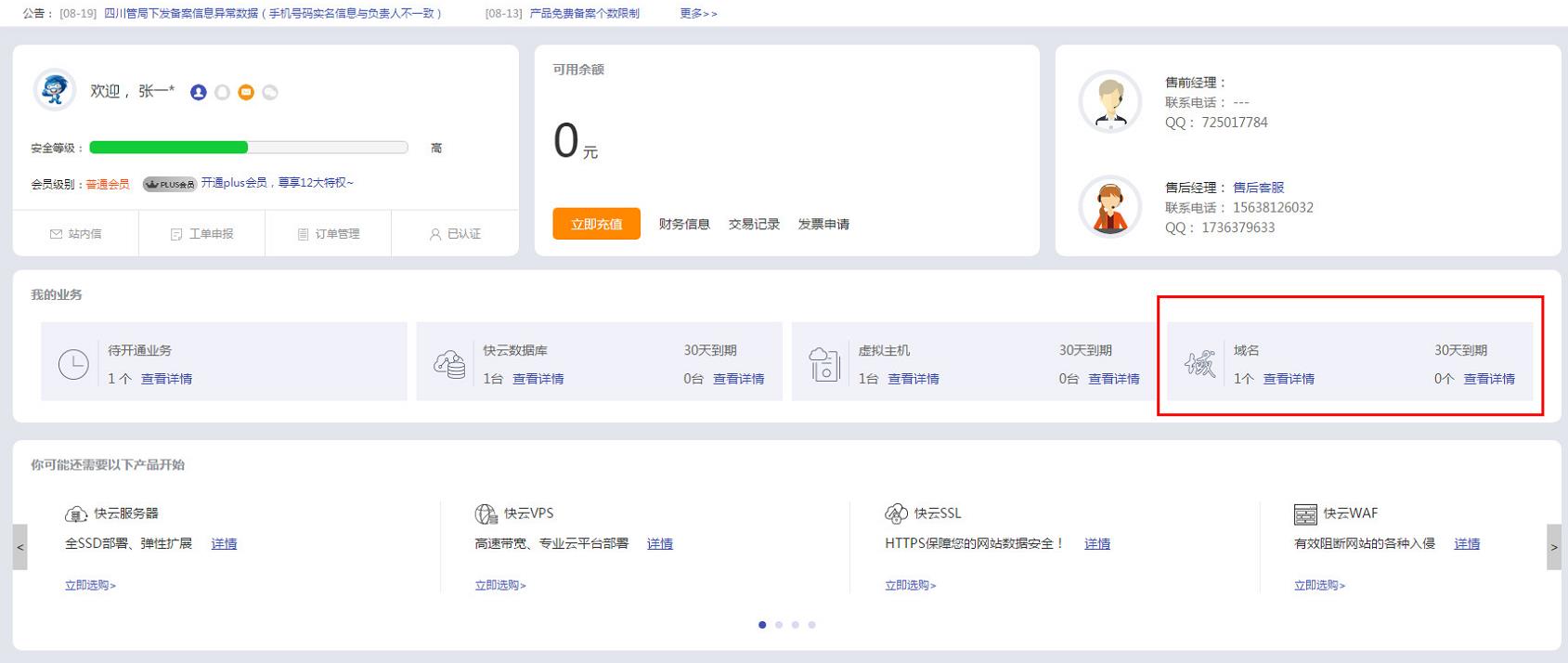Click the pre-sales manager avatar

click(x=1110, y=101)
